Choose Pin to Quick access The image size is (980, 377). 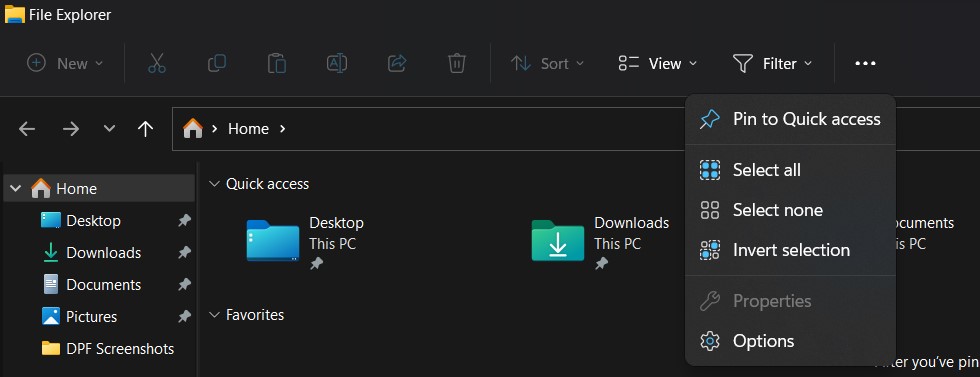[x=791, y=119]
